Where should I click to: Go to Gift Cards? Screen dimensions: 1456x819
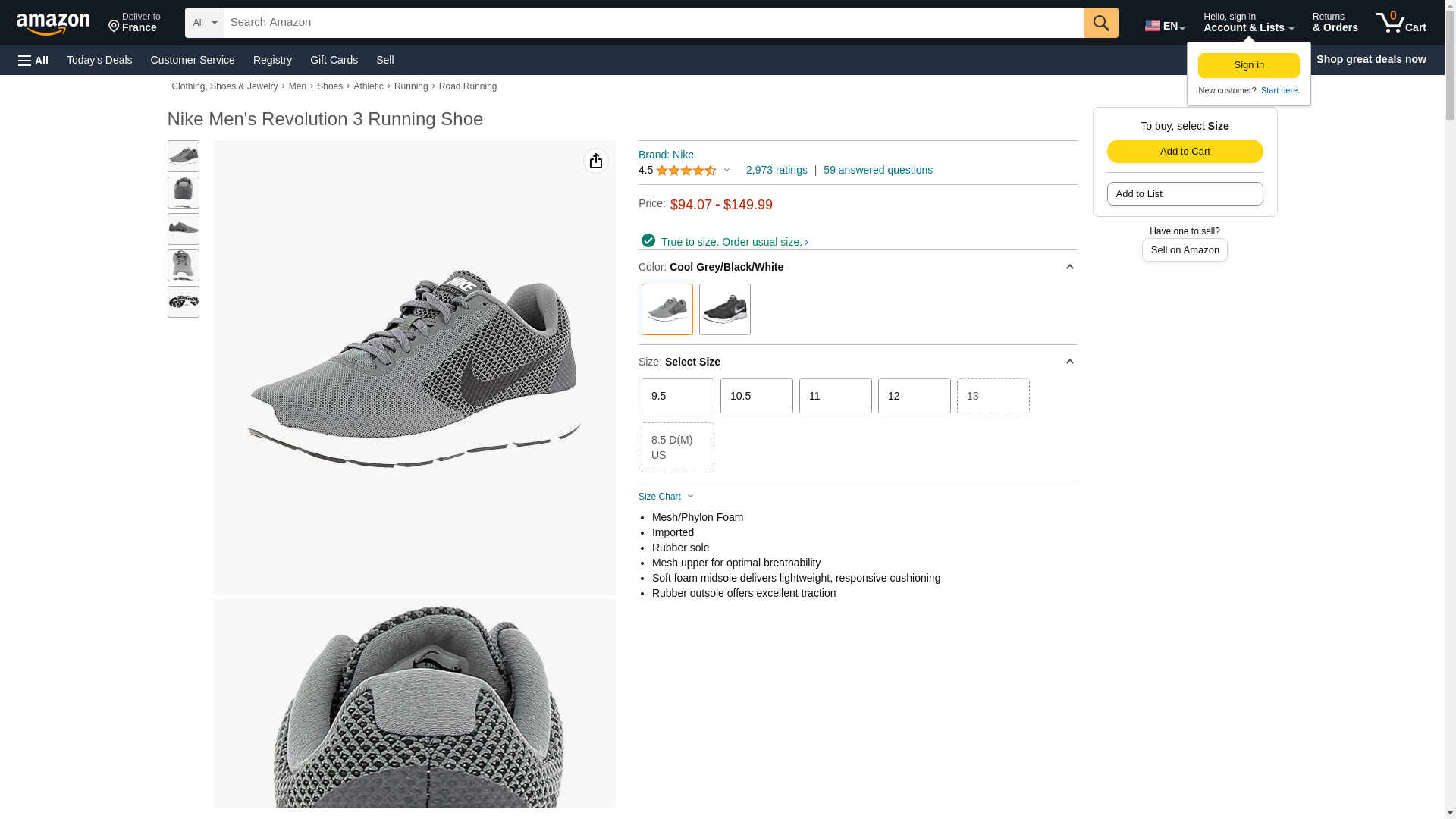[334, 60]
